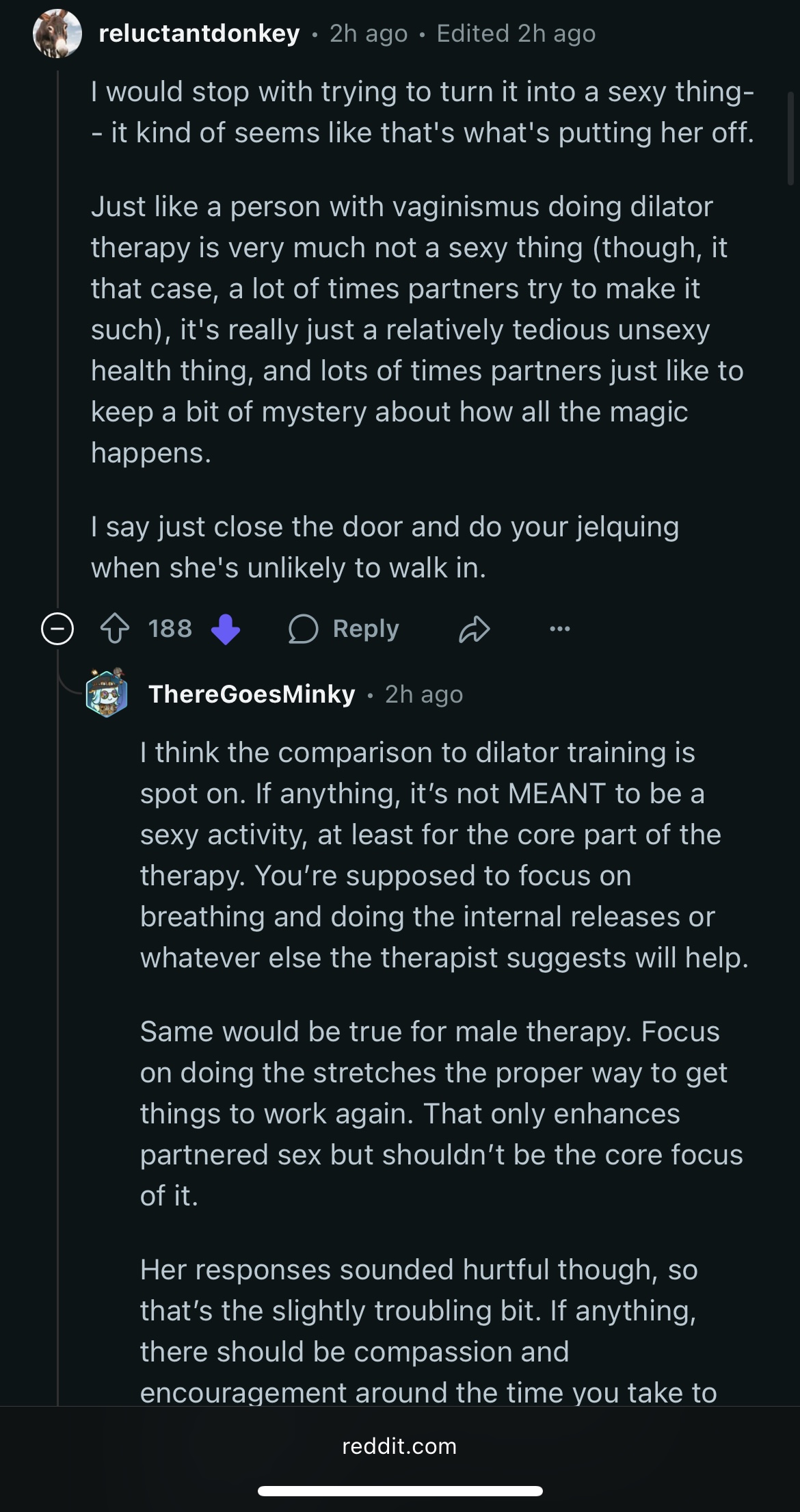Image resolution: width=800 pixels, height=1512 pixels.
Task: Click the "Edited 2h ago" timestamp
Action: 516,33
